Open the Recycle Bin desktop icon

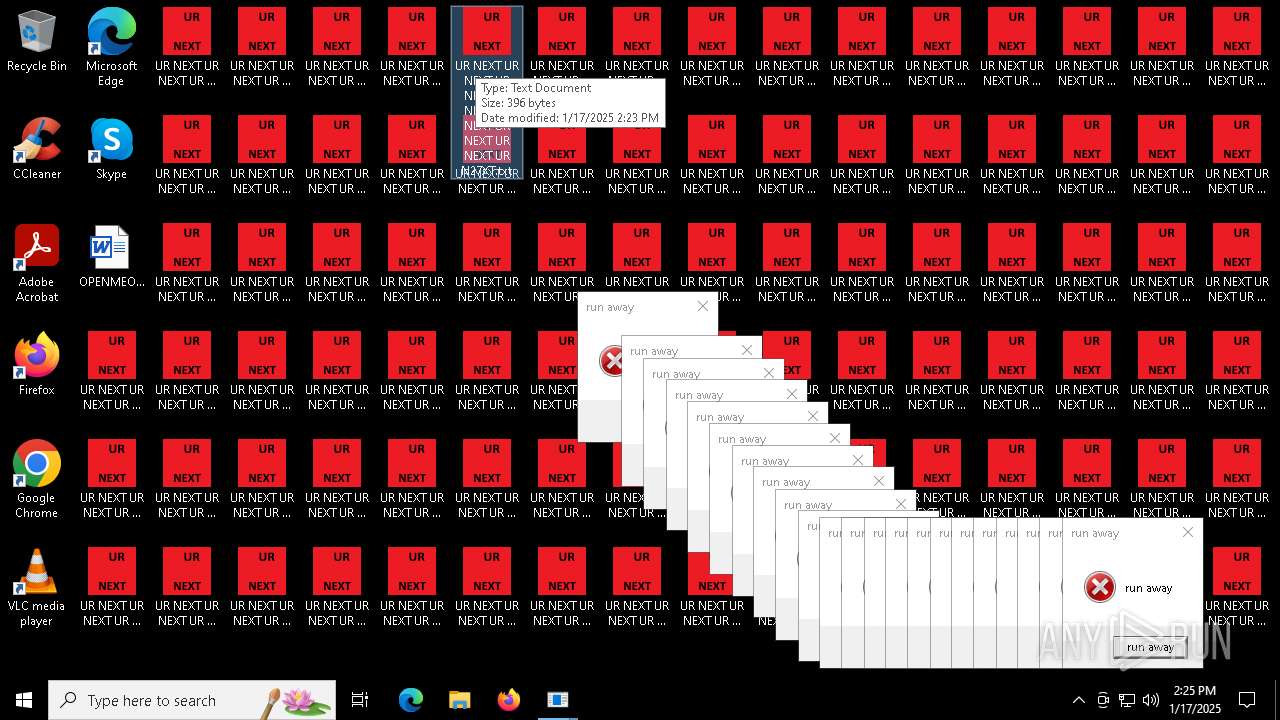pos(37,42)
